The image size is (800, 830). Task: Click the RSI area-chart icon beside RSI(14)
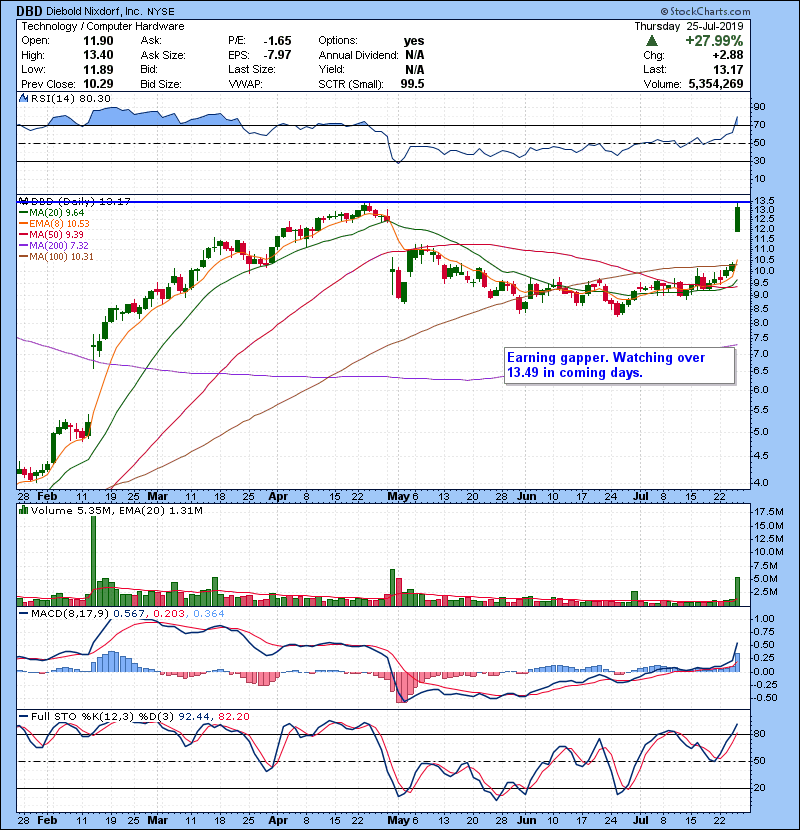coord(23,98)
